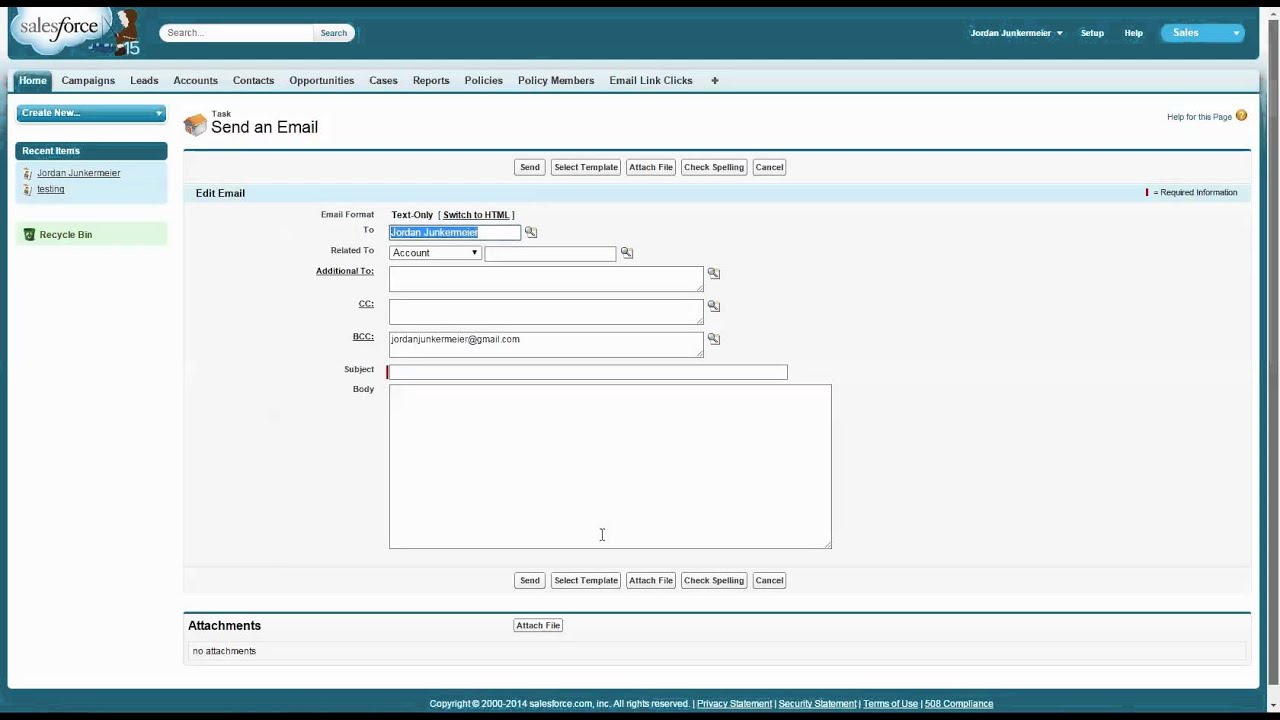Click Attach File in Attachments section
1280x720 pixels.
click(x=538, y=625)
